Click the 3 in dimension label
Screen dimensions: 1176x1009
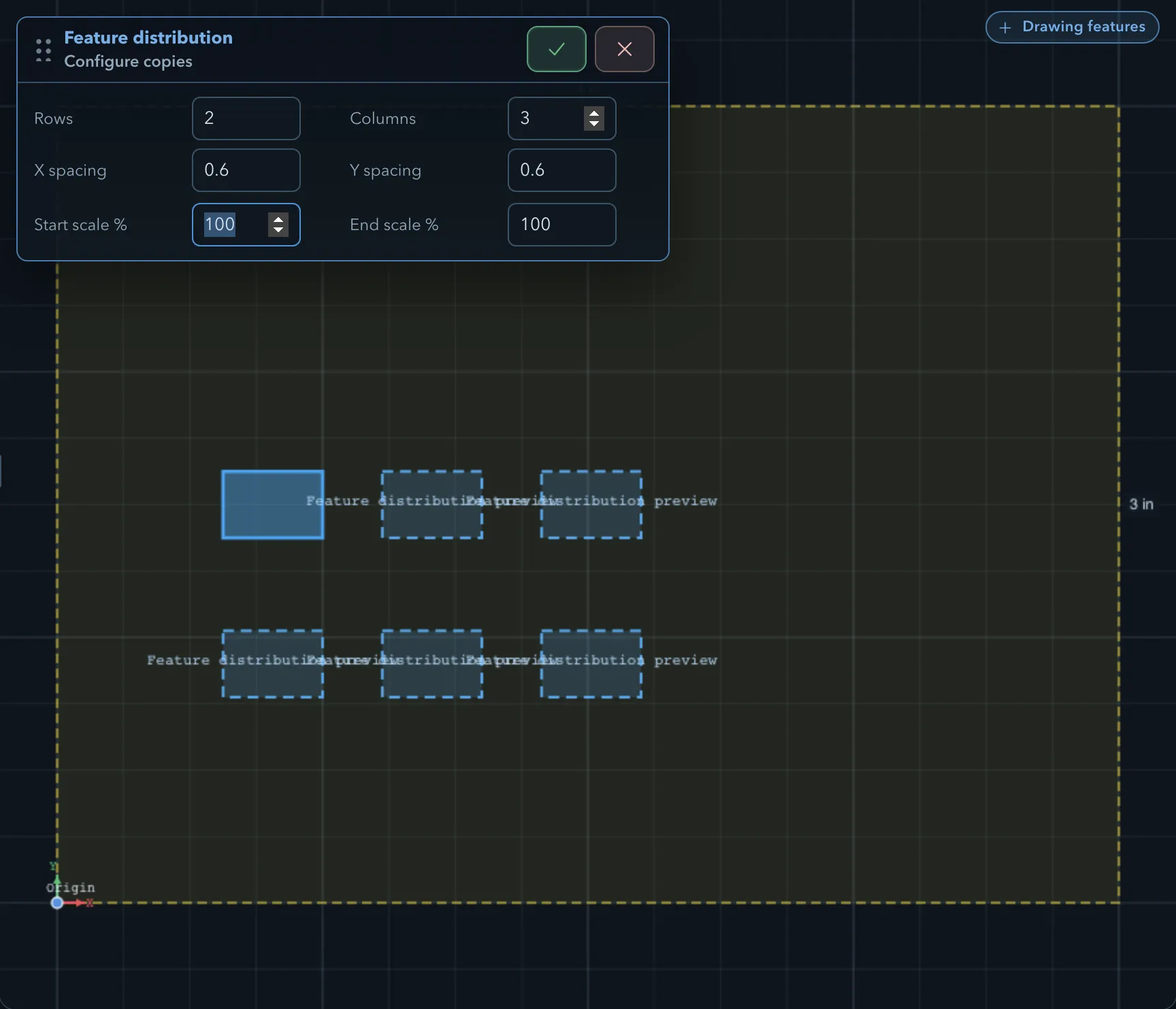point(1141,505)
